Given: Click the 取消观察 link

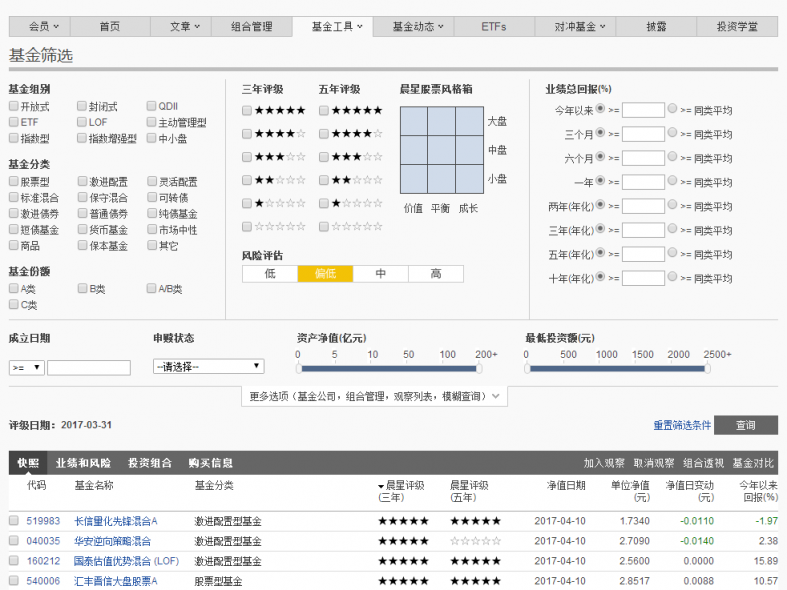Looking at the screenshot, I should tap(653, 463).
